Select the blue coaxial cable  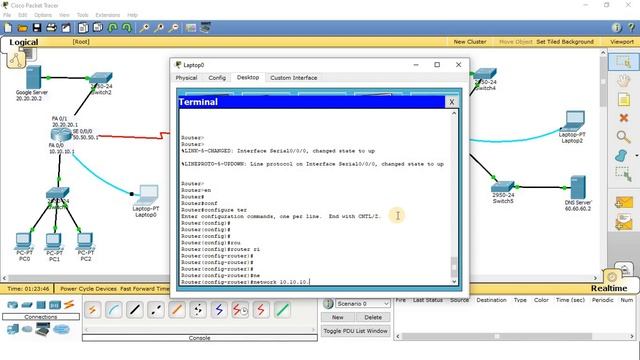(219, 310)
